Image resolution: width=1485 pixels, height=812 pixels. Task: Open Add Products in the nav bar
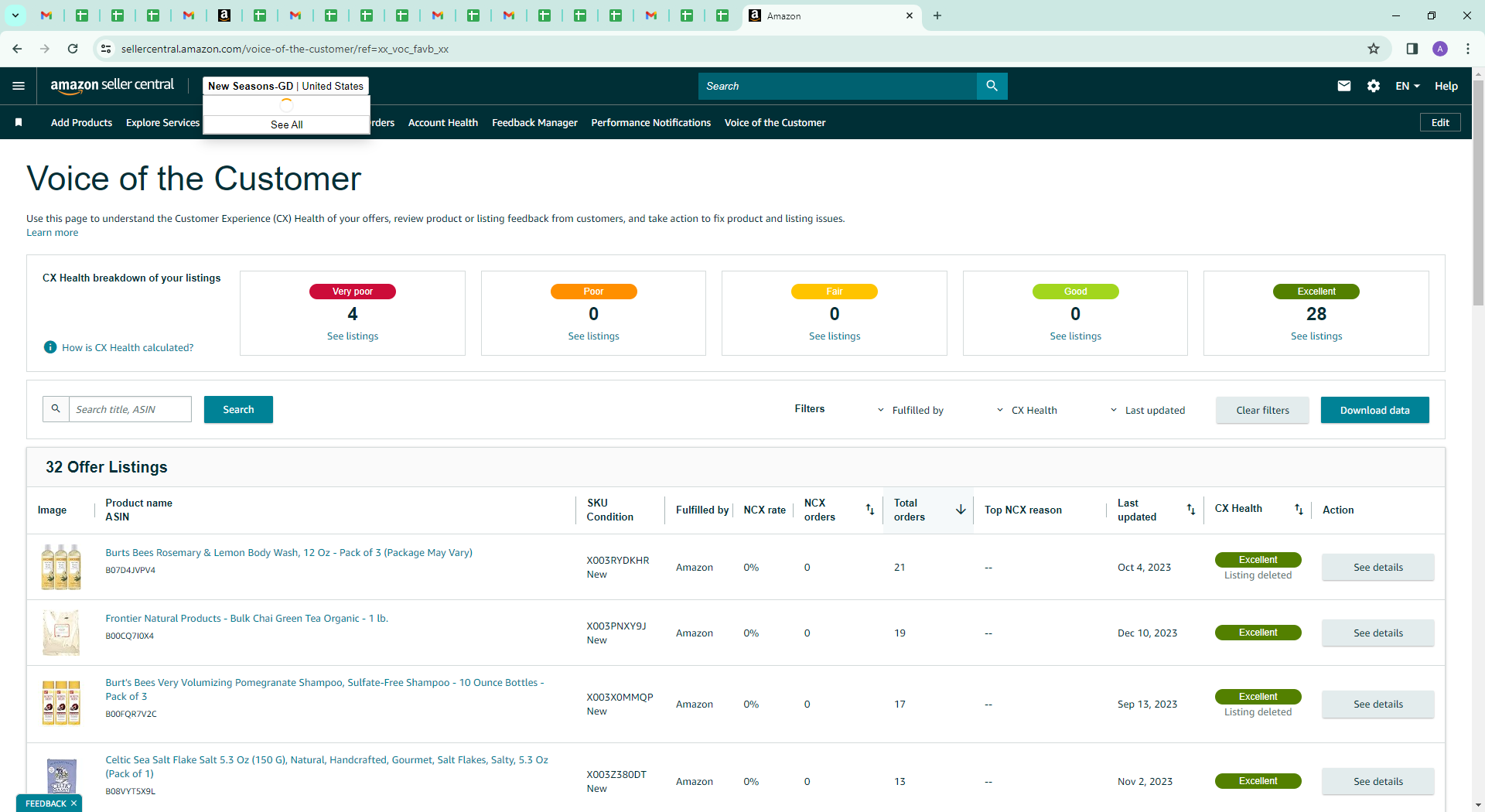pos(81,122)
